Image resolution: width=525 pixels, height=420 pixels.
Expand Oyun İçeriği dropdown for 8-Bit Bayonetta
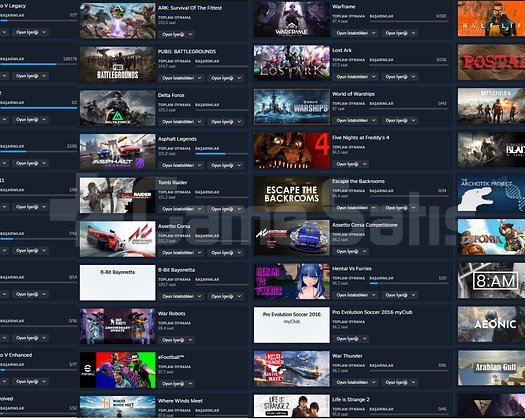(x=225, y=296)
